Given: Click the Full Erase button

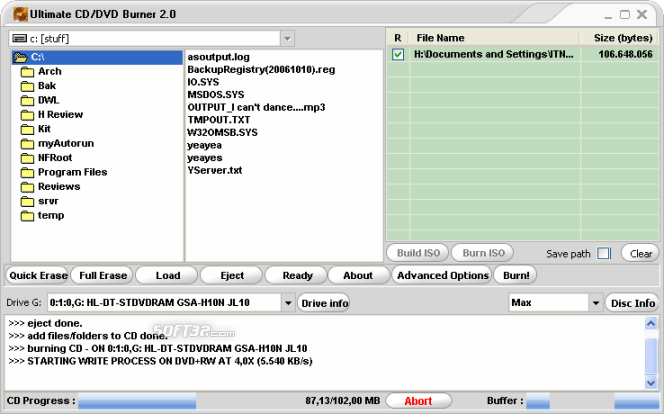Looking at the screenshot, I should [x=102, y=276].
